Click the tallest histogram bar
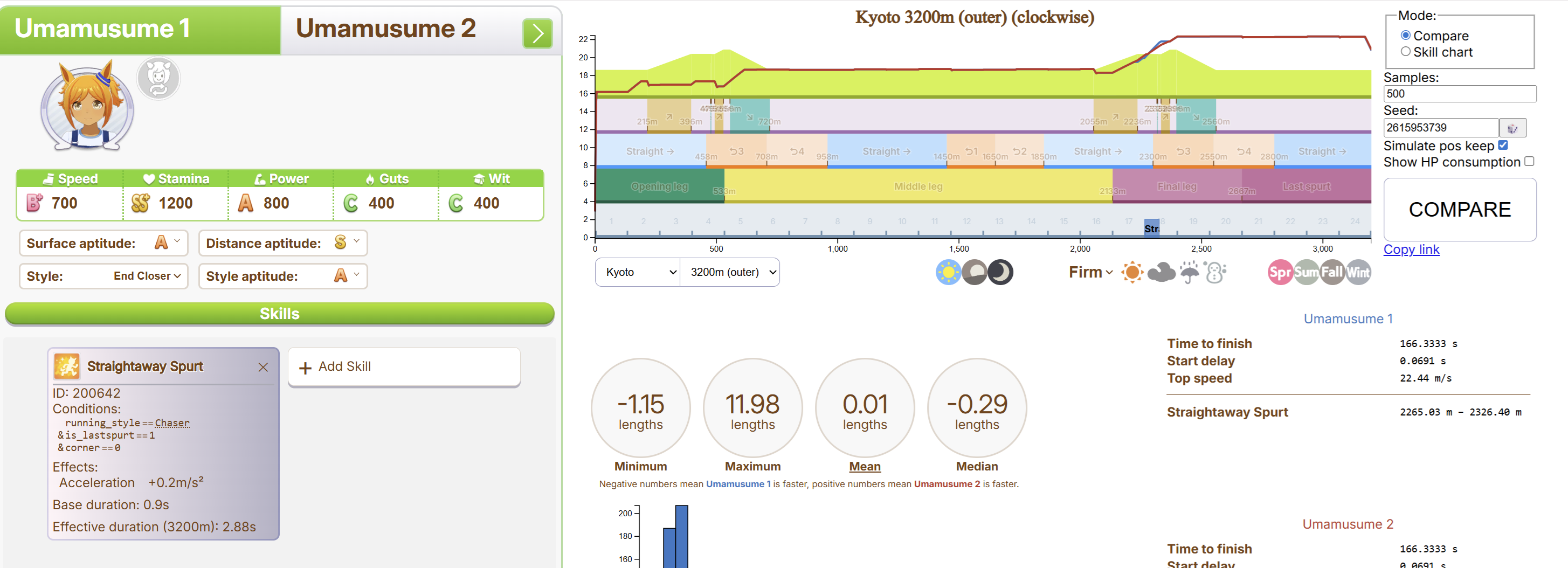Viewport: 1568px width, 568px height. (x=681, y=536)
